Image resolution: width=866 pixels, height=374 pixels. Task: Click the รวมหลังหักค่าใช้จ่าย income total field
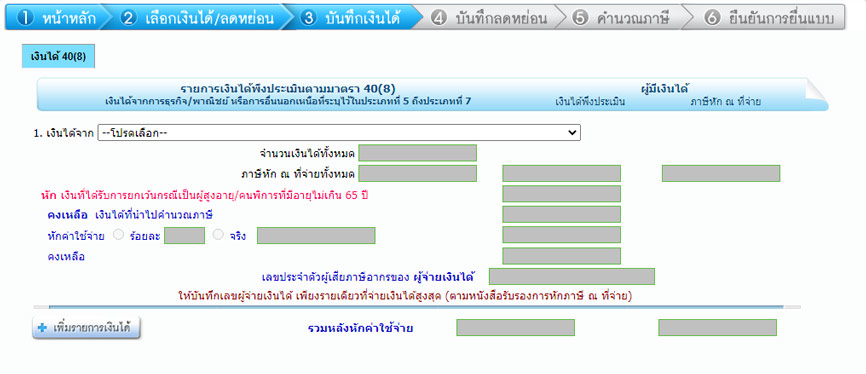click(x=515, y=328)
